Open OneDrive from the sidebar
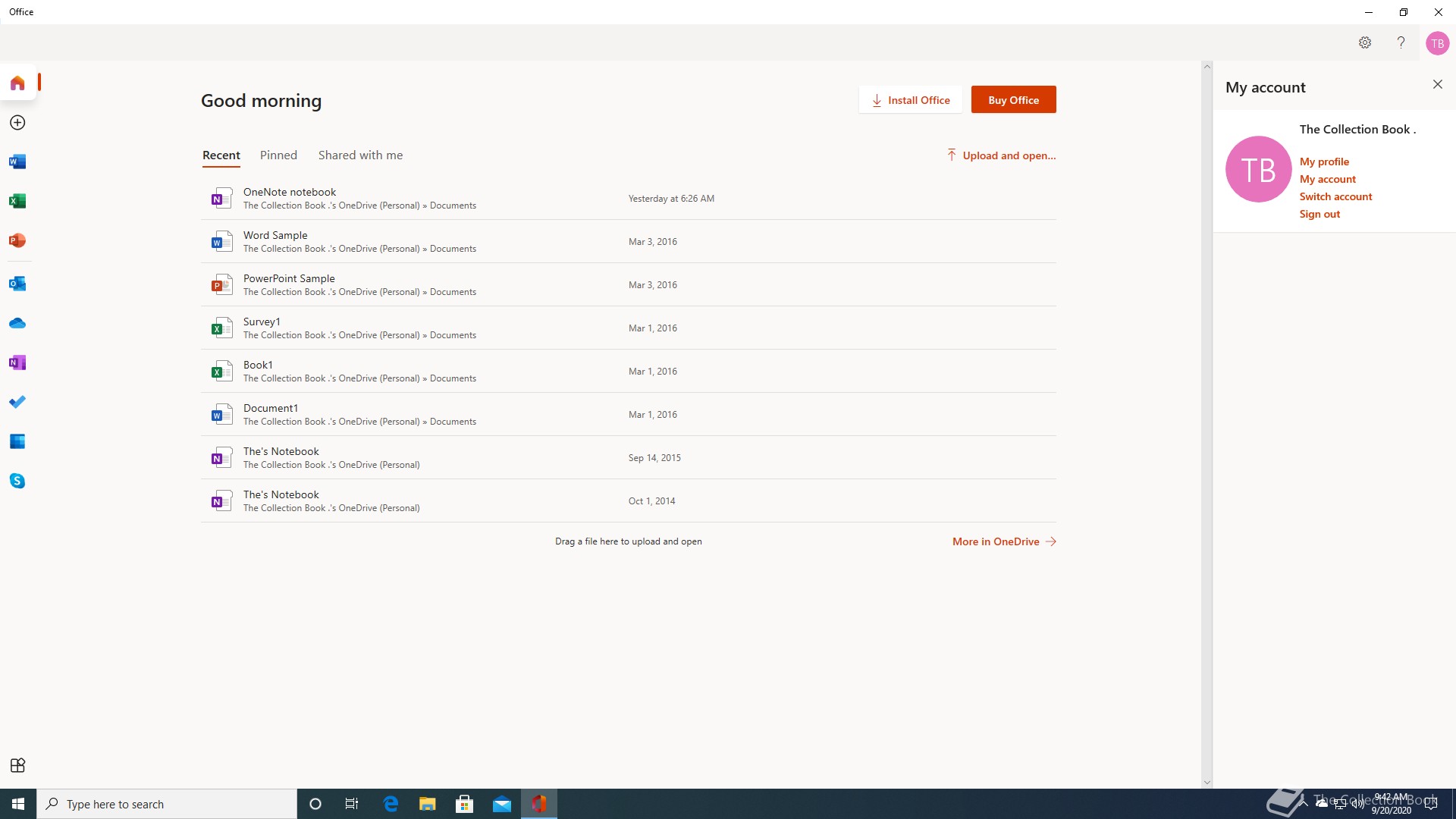The height and width of the screenshot is (819, 1456). 17,323
